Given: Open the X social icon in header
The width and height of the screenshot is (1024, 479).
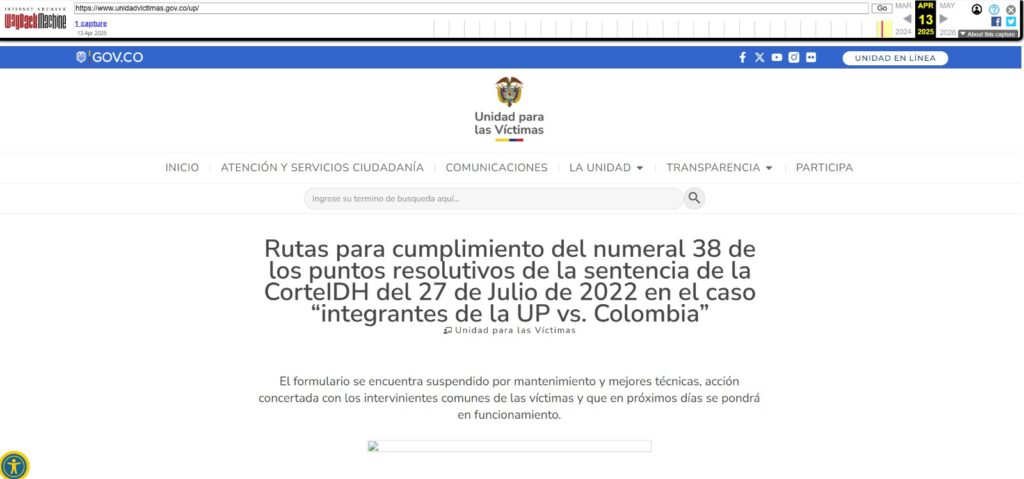Looking at the screenshot, I should [759, 58].
